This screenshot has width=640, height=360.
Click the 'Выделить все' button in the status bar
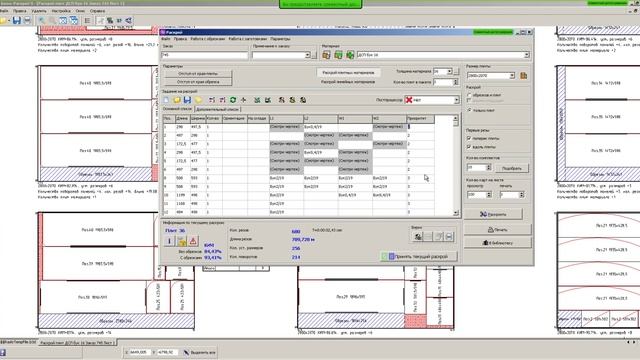coord(199,352)
